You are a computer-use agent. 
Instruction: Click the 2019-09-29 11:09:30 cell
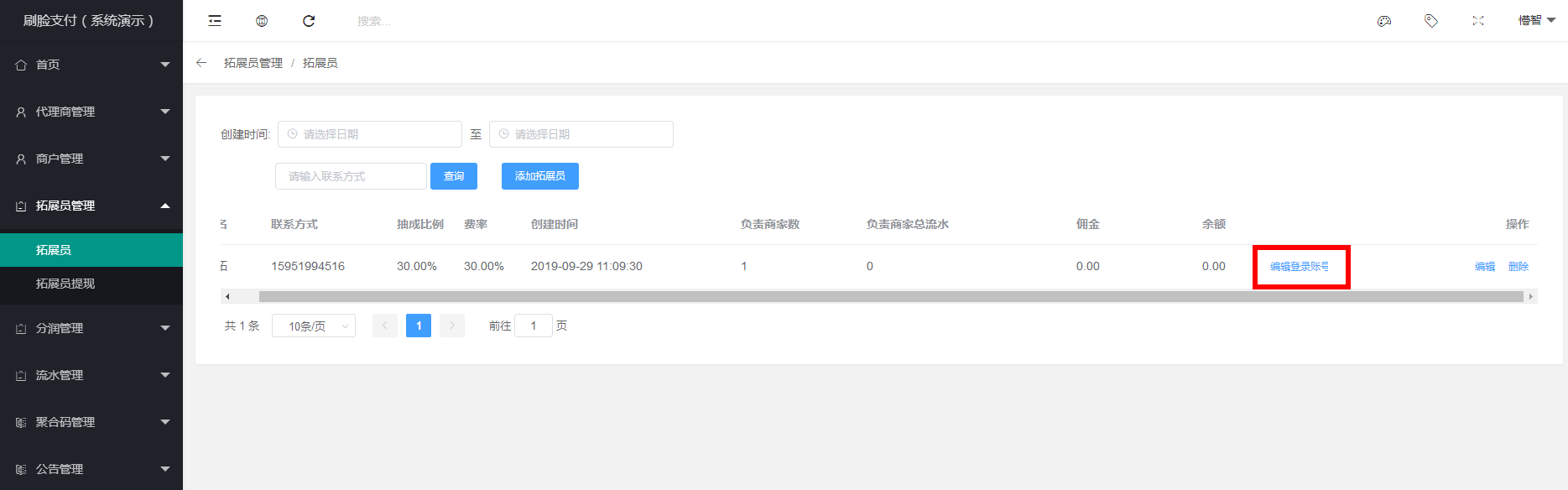(586, 267)
